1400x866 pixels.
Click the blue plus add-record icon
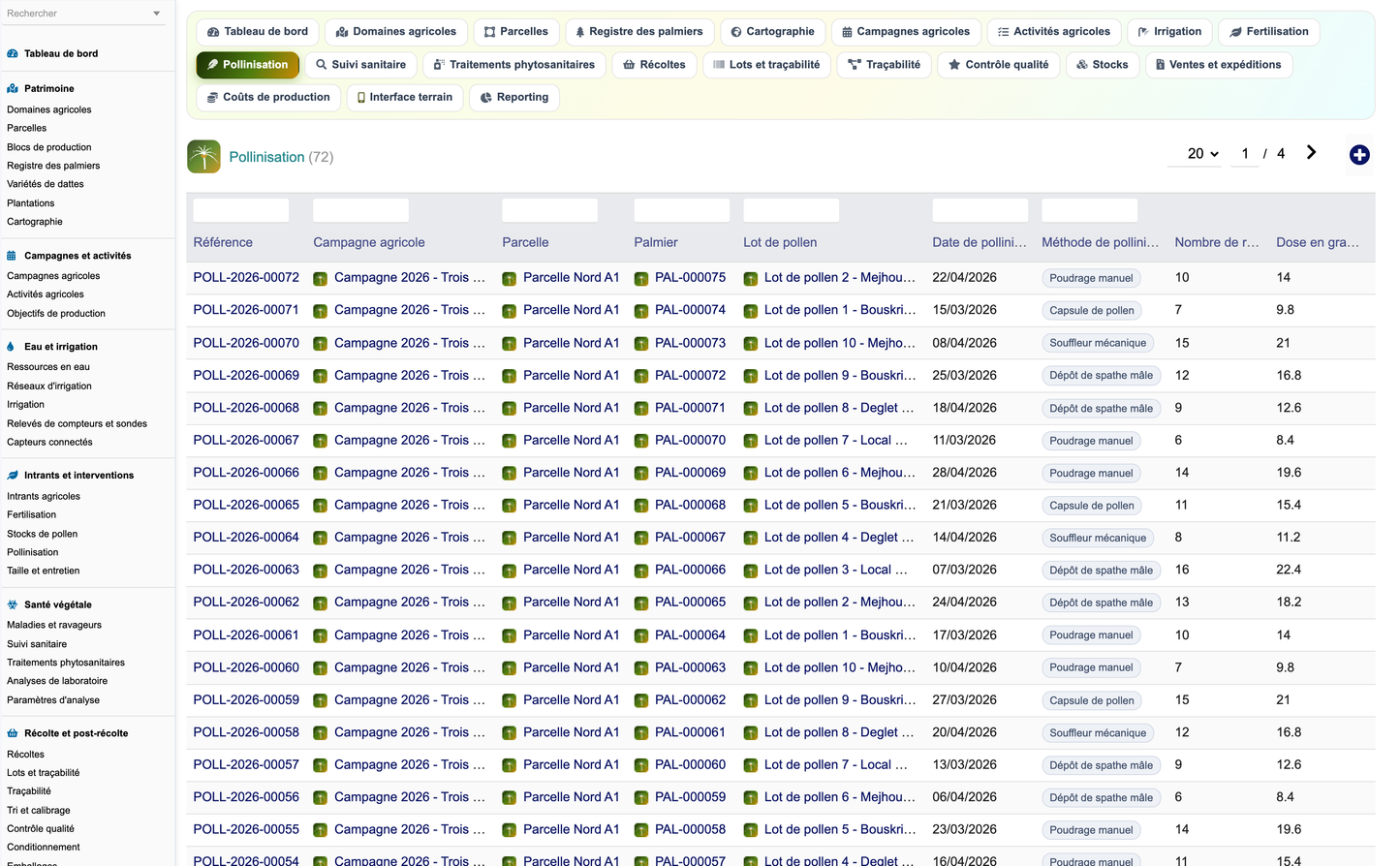1359,155
